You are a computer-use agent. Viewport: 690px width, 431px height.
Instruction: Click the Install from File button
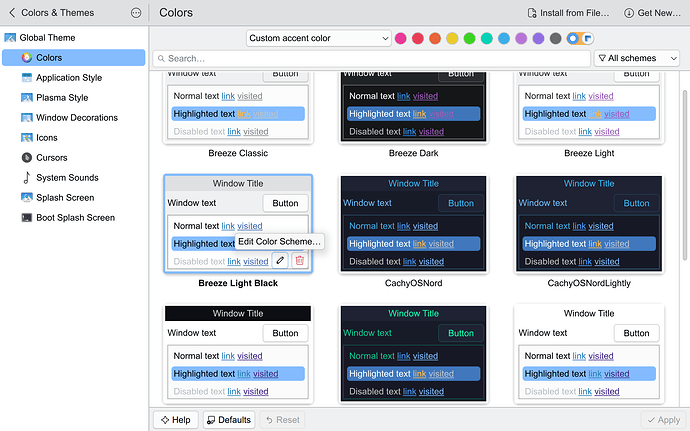[568, 13]
